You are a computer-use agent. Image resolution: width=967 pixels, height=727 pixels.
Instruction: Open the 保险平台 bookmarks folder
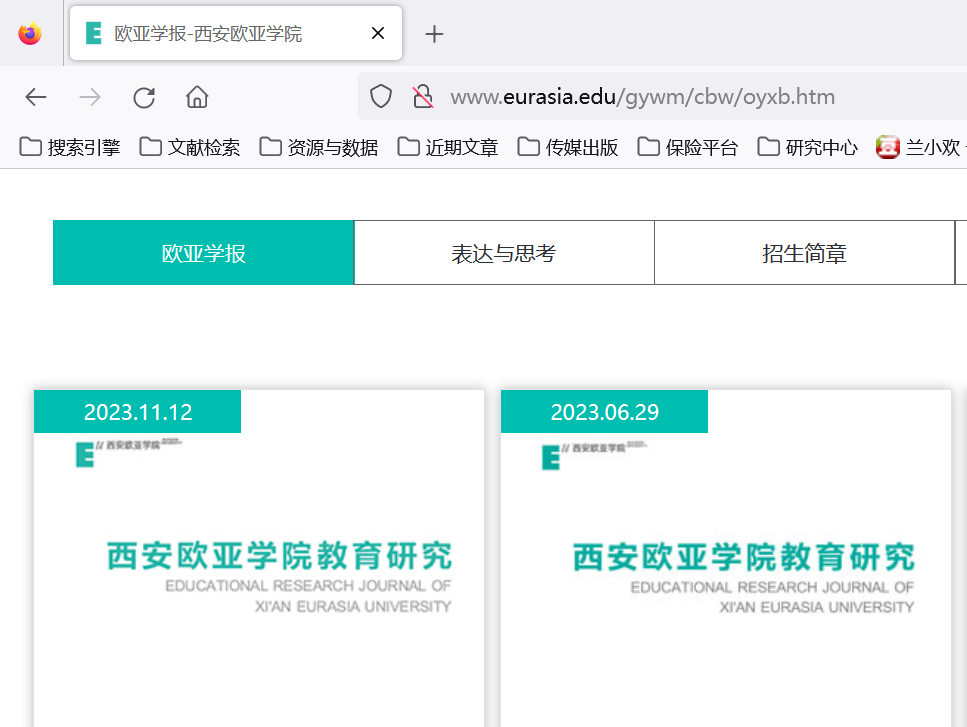pos(687,147)
